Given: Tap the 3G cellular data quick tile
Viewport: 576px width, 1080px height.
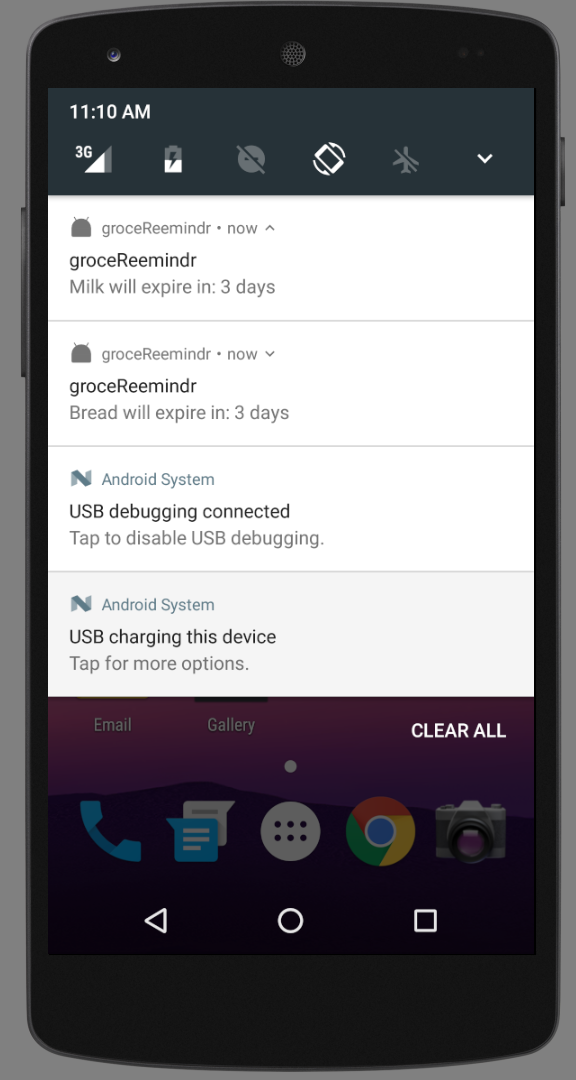Looking at the screenshot, I should (94, 159).
